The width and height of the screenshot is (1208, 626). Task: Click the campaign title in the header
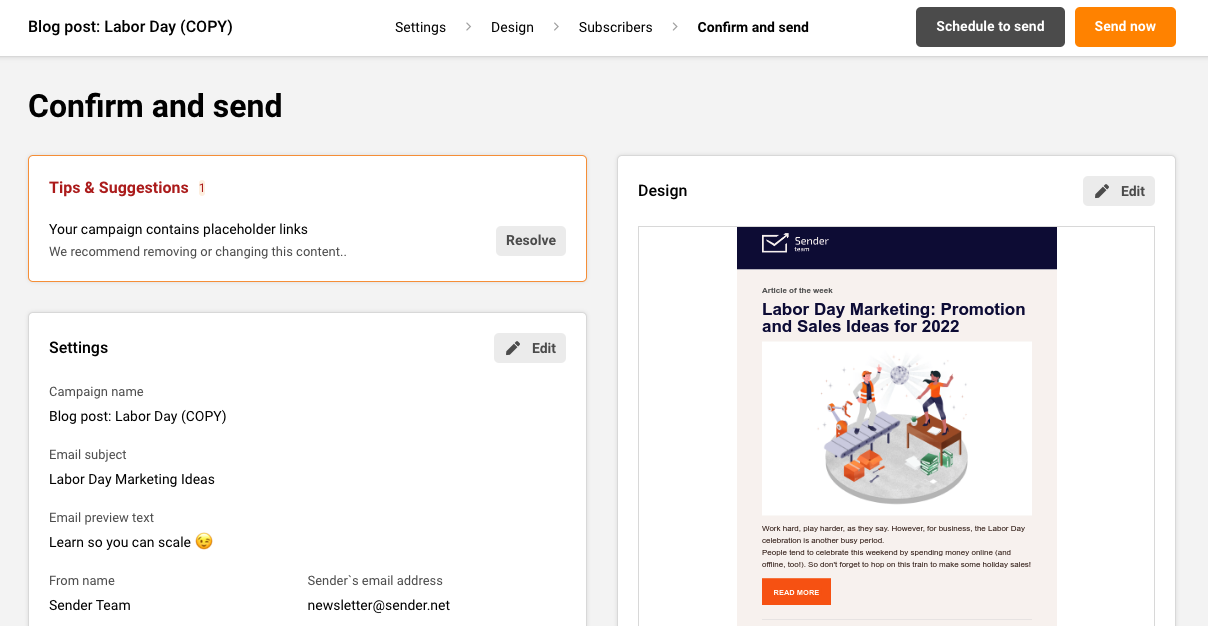click(130, 27)
